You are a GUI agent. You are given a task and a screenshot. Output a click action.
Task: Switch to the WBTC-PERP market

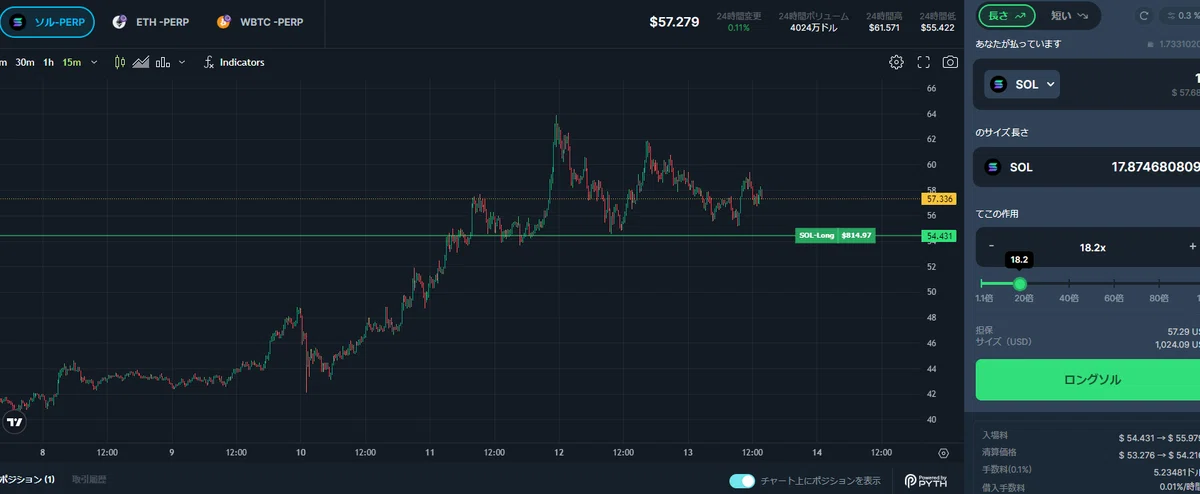pyautogui.click(x=260, y=21)
